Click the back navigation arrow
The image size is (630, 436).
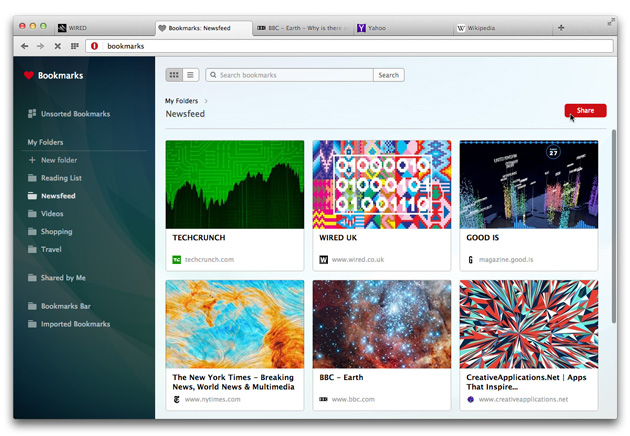25,46
